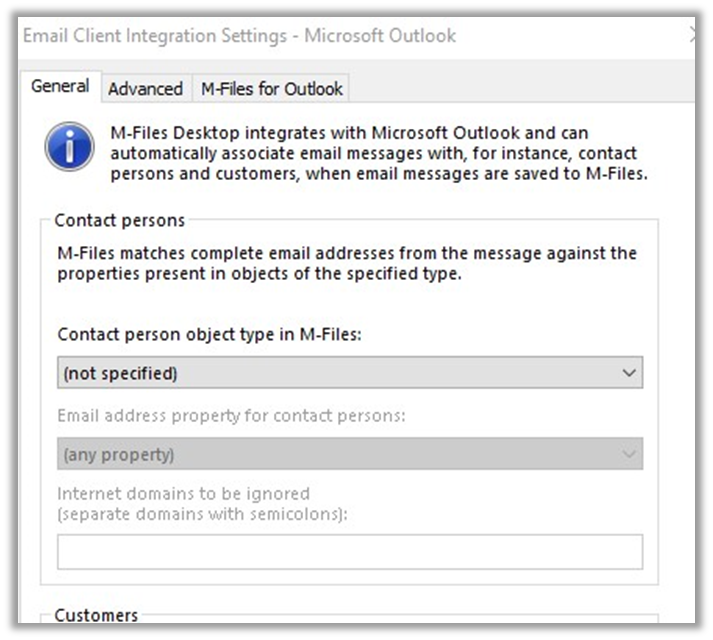The height and width of the screenshot is (640, 713).
Task: Switch to the General tab
Action: 60,87
